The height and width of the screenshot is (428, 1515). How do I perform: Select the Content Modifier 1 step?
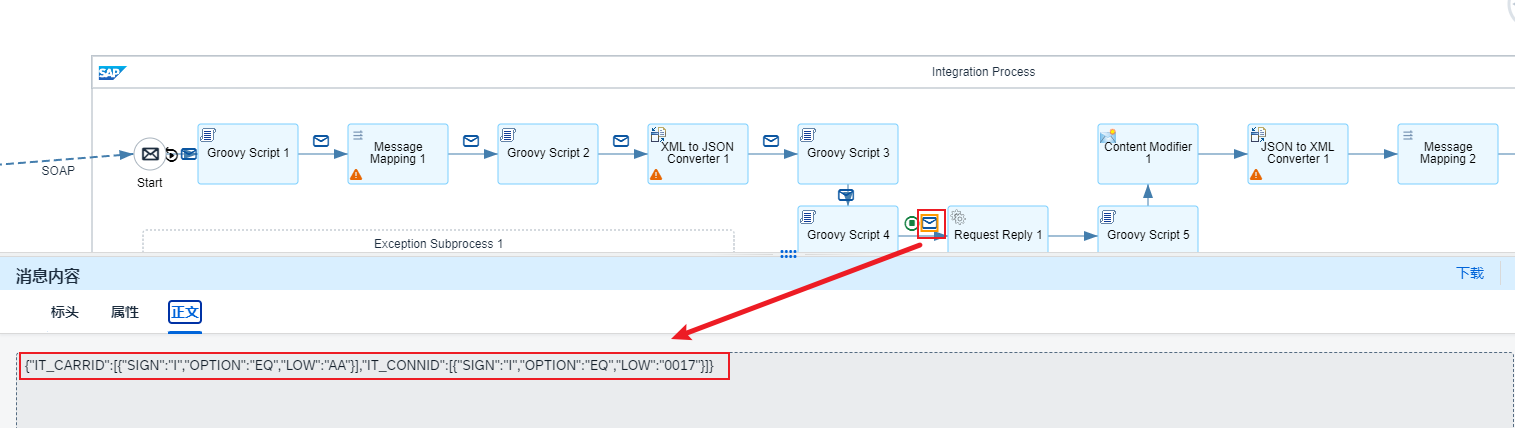pos(1147,154)
